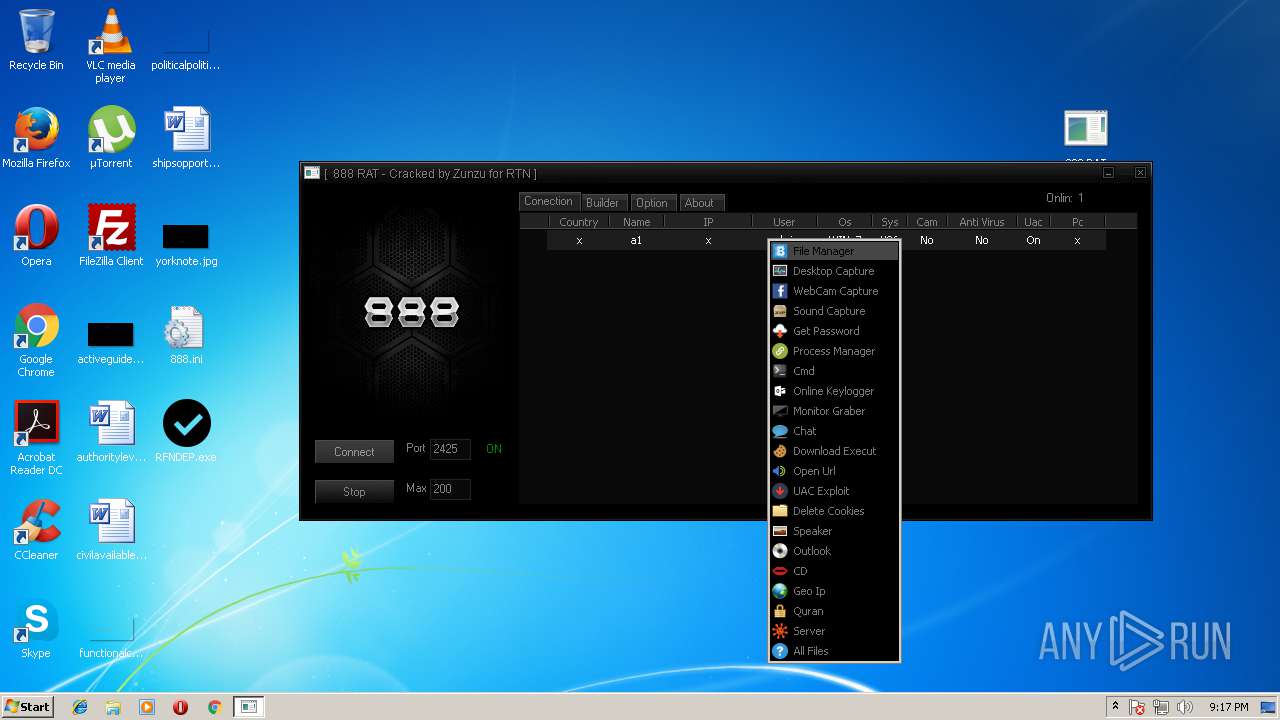Click the Delete Cookies folder icon
Screen dimensions: 1280x720
780,511
